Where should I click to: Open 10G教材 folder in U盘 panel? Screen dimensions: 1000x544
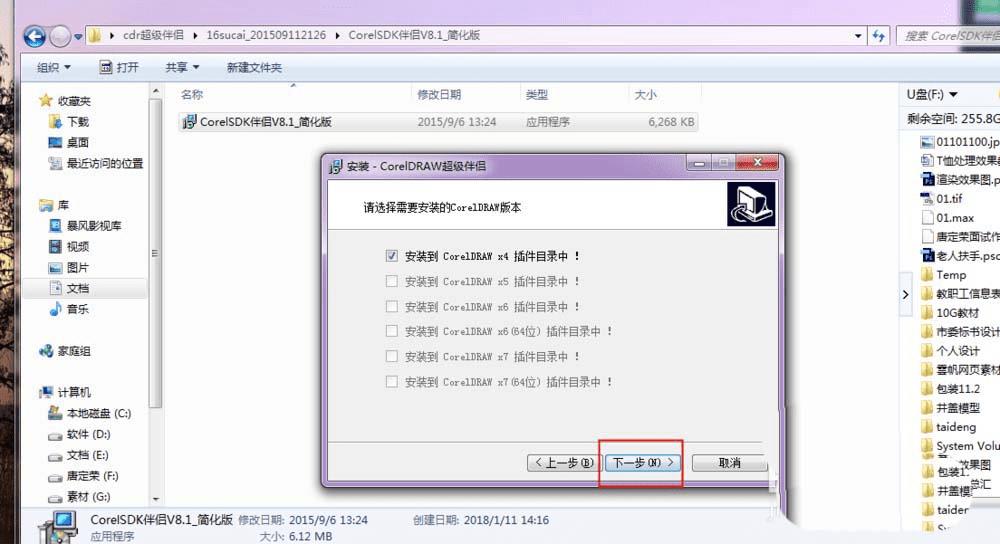tap(950, 313)
